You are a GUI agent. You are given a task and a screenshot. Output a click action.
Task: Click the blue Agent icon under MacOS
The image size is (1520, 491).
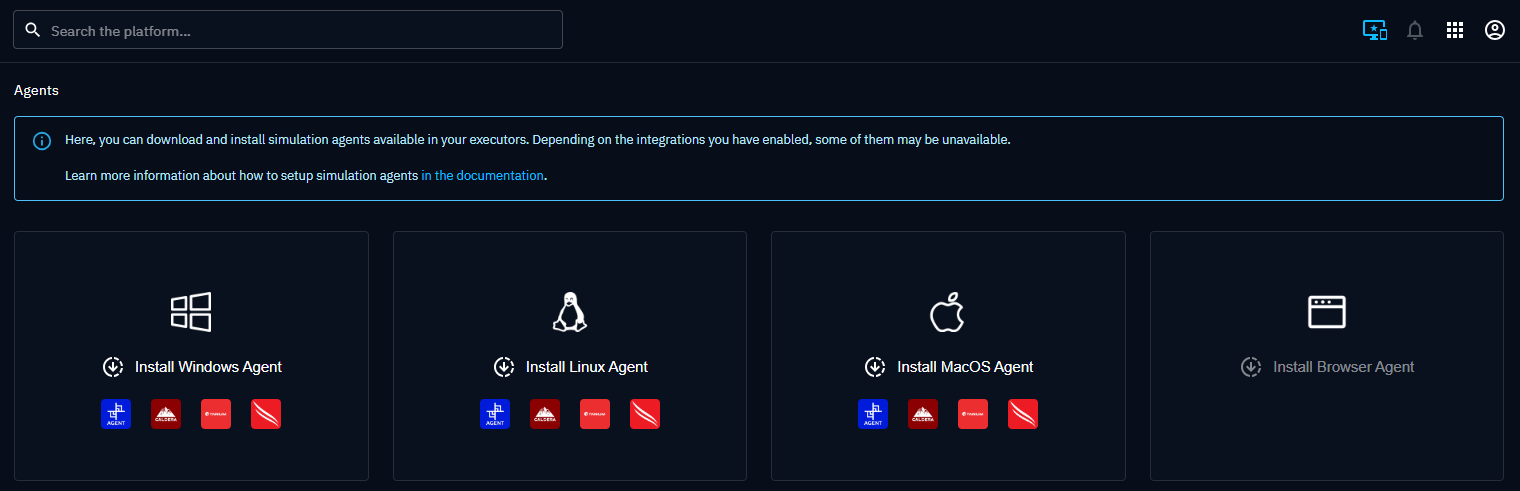pyautogui.click(x=873, y=414)
